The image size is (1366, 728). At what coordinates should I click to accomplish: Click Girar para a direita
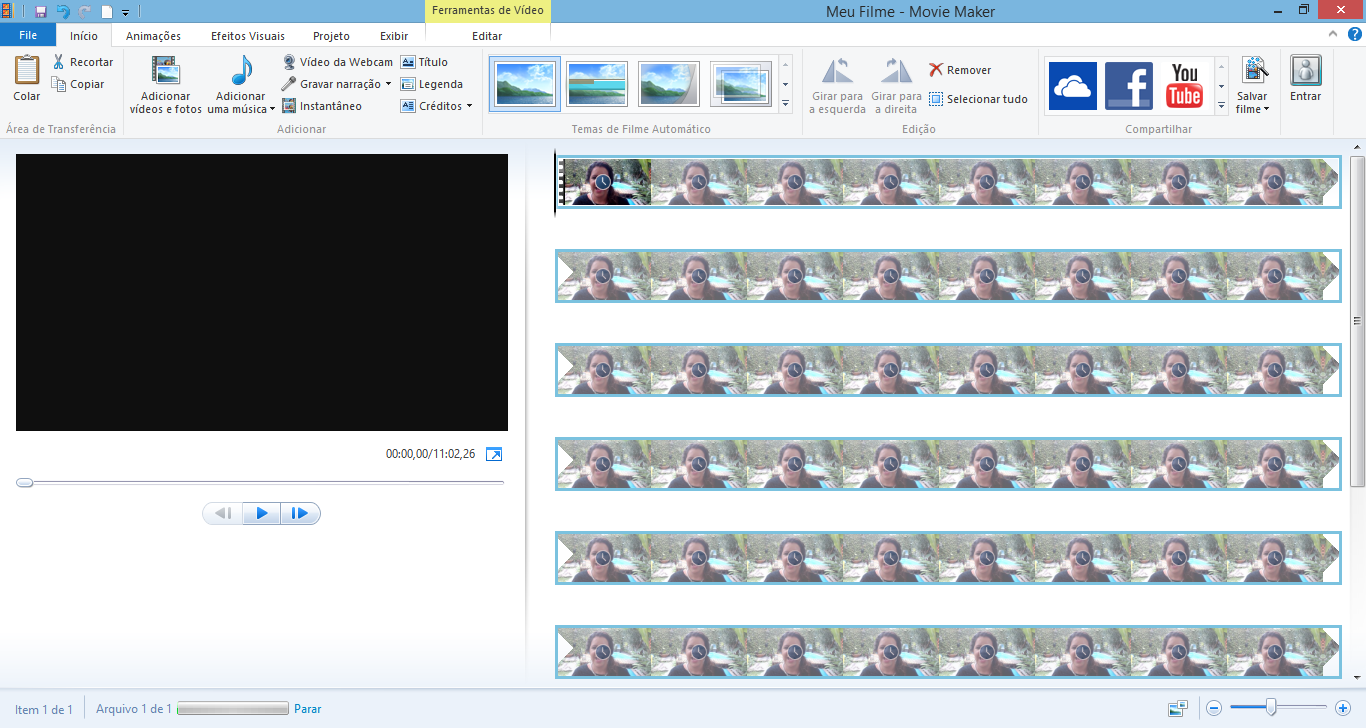click(x=896, y=86)
